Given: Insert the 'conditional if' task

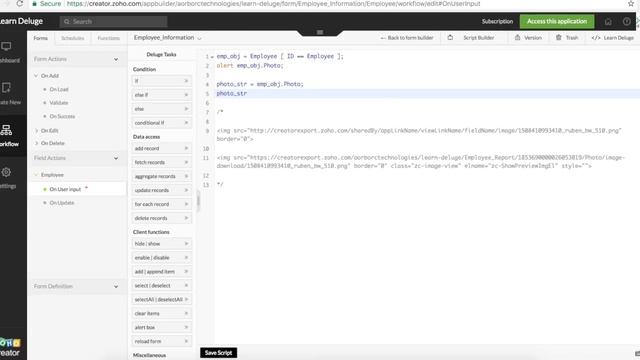Looking at the screenshot, I should (x=162, y=123).
